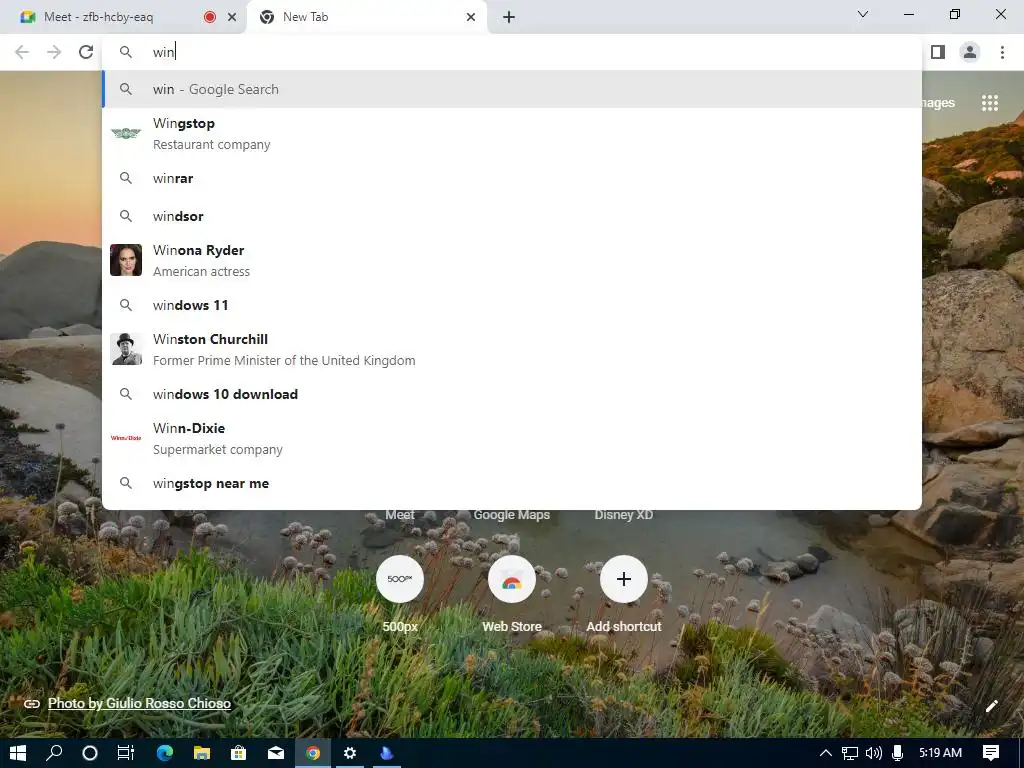The width and height of the screenshot is (1024, 768).
Task: Open Windows taskbar search
Action: tap(54, 753)
